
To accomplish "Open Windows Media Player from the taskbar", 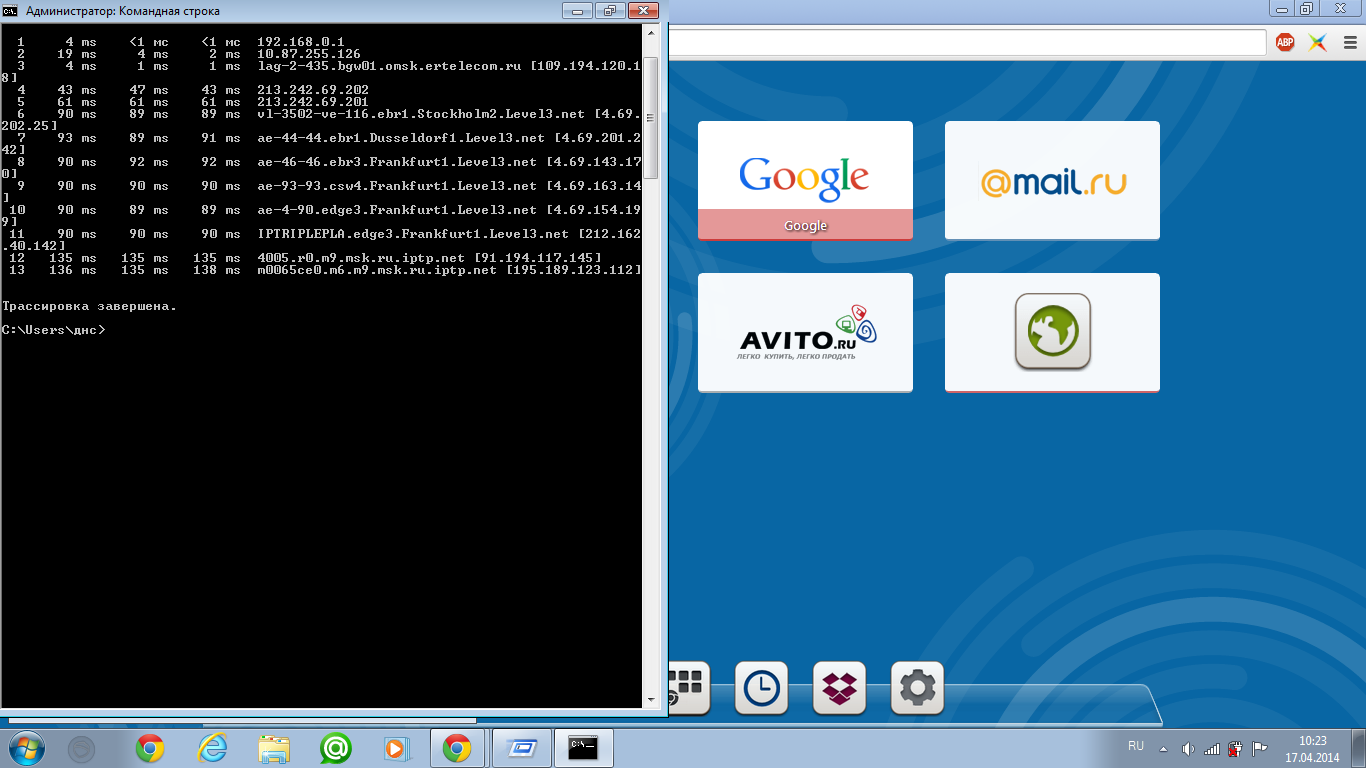I will point(397,747).
